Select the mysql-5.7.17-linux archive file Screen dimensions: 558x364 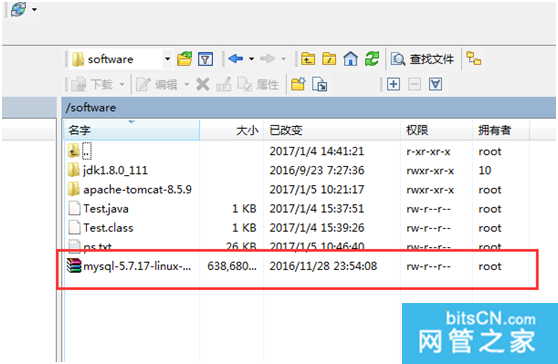297,266
